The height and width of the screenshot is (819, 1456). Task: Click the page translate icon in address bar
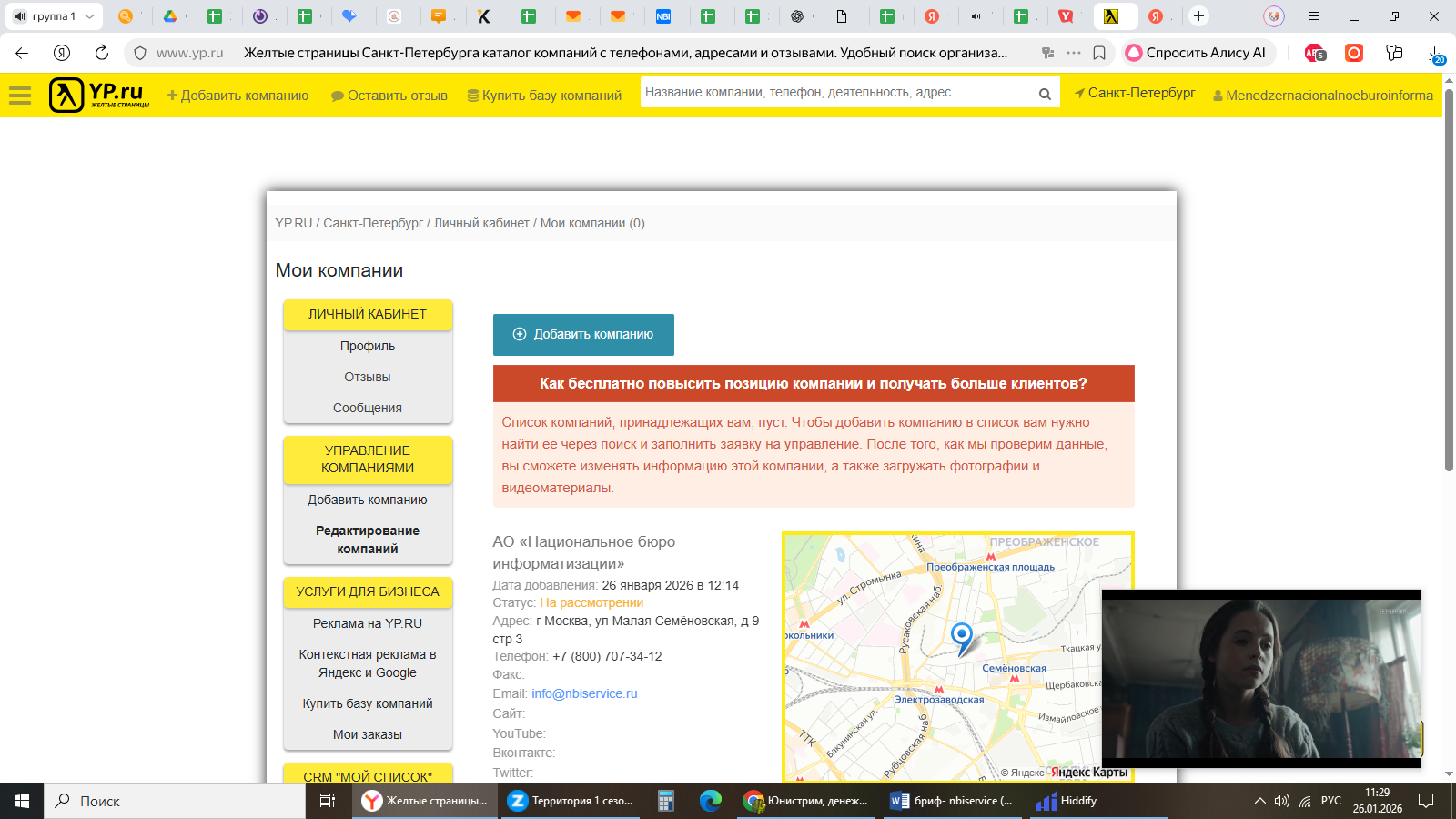tap(1048, 53)
